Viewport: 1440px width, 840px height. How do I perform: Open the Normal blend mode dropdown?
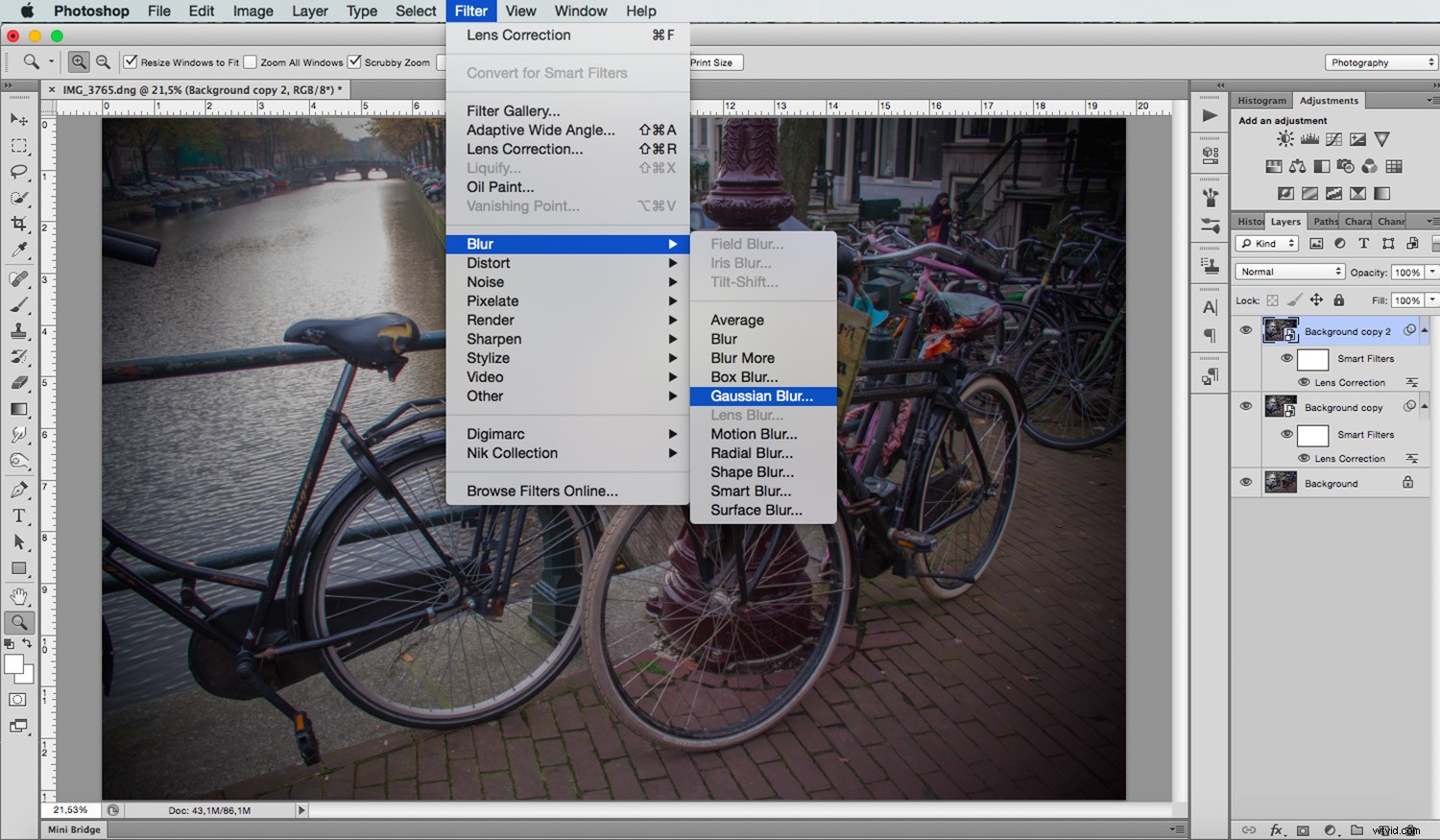(x=1289, y=271)
